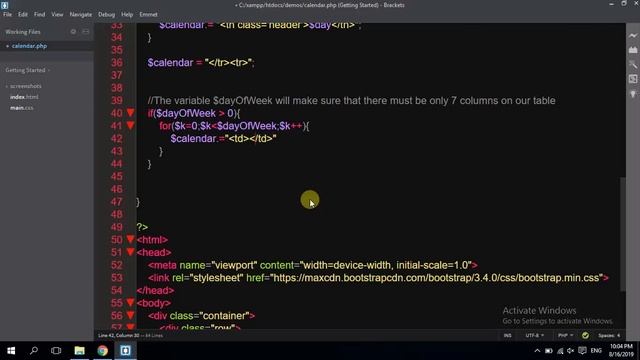
Task: Show hidden system tray icons
Action: (537, 351)
